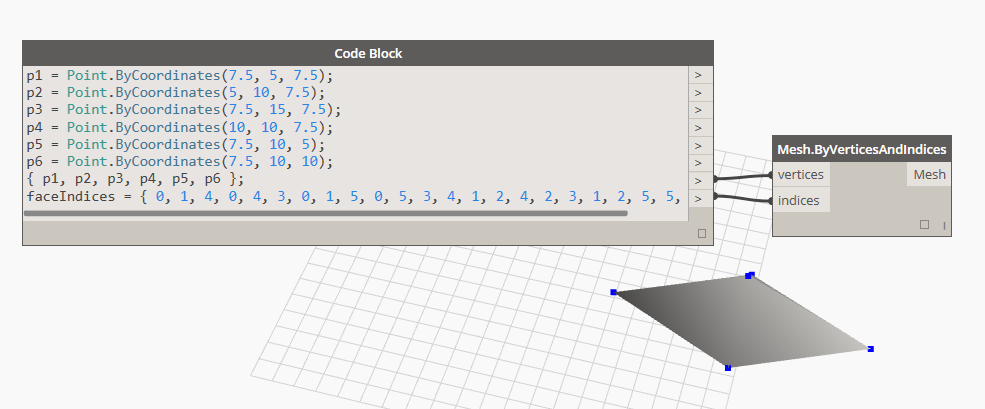
Task: Click the { p1, p2, p3, p4, p5, p6 } line
Action: (135, 179)
